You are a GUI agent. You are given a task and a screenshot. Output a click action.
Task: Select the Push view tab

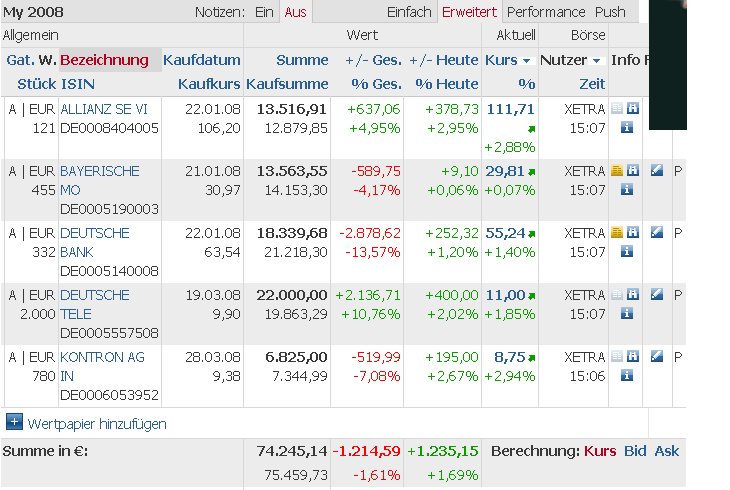pyautogui.click(x=610, y=12)
